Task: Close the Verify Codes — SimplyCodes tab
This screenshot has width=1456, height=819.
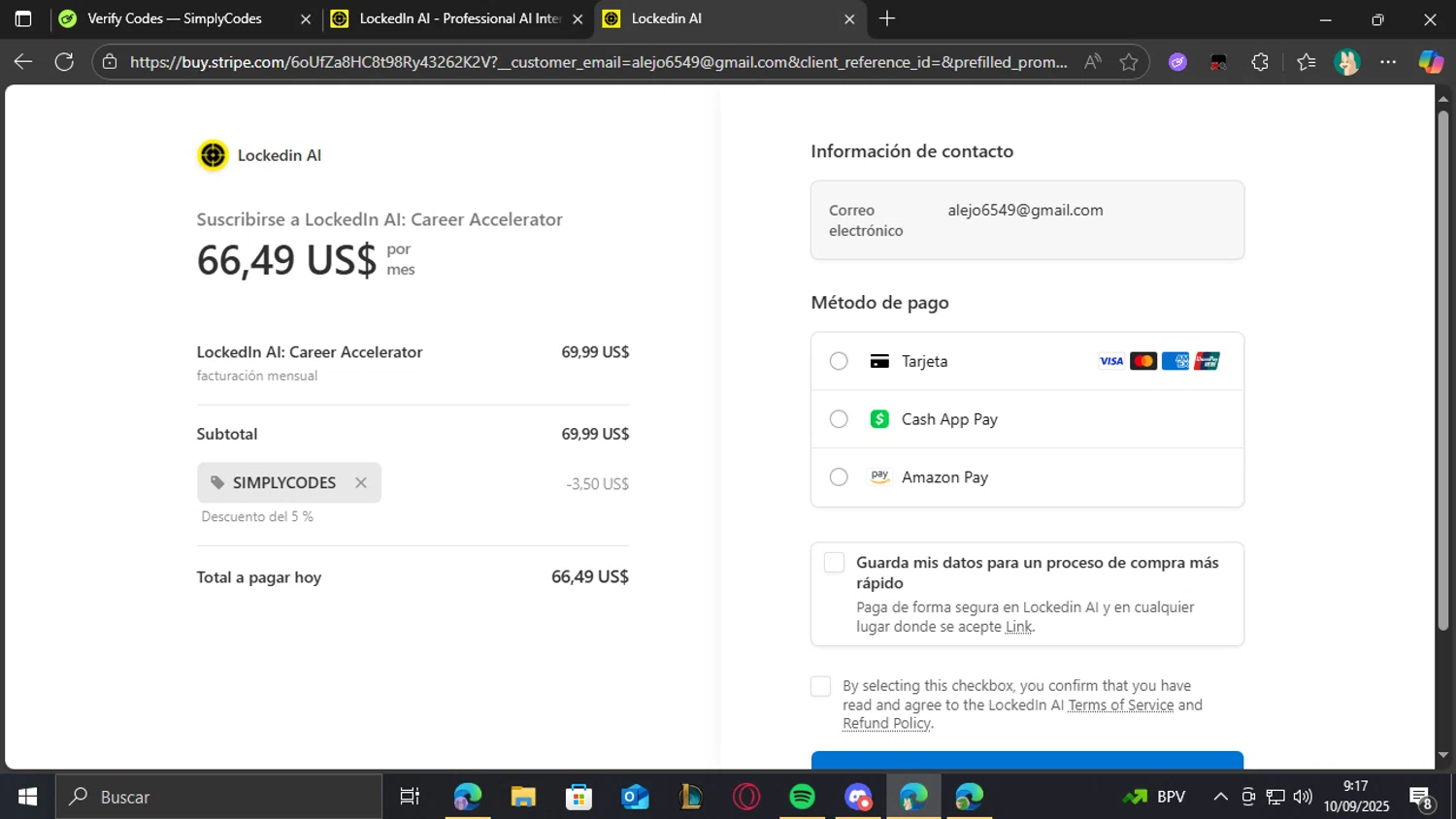Action: click(x=306, y=19)
